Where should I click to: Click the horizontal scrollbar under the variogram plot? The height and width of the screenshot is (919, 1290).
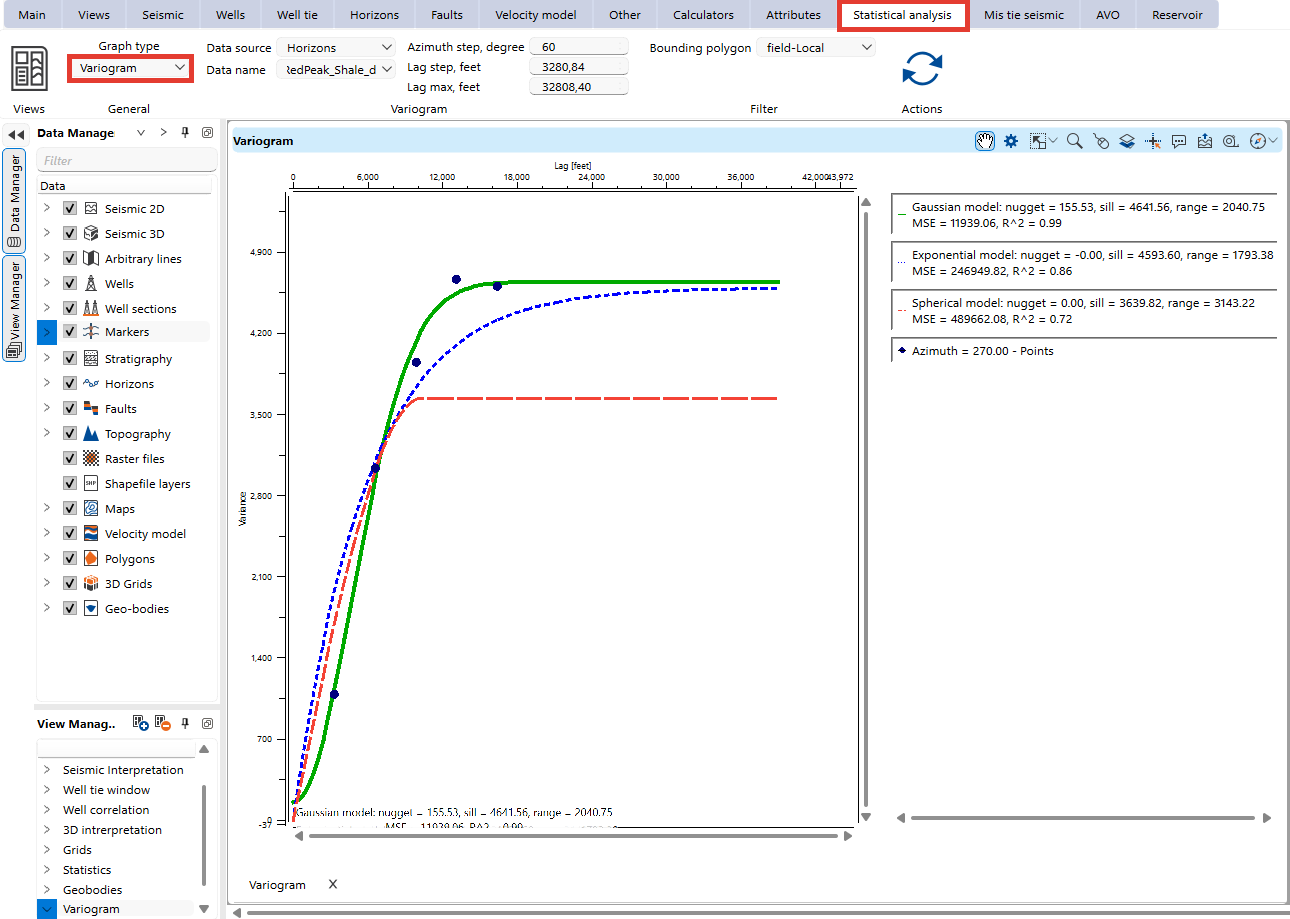point(575,836)
